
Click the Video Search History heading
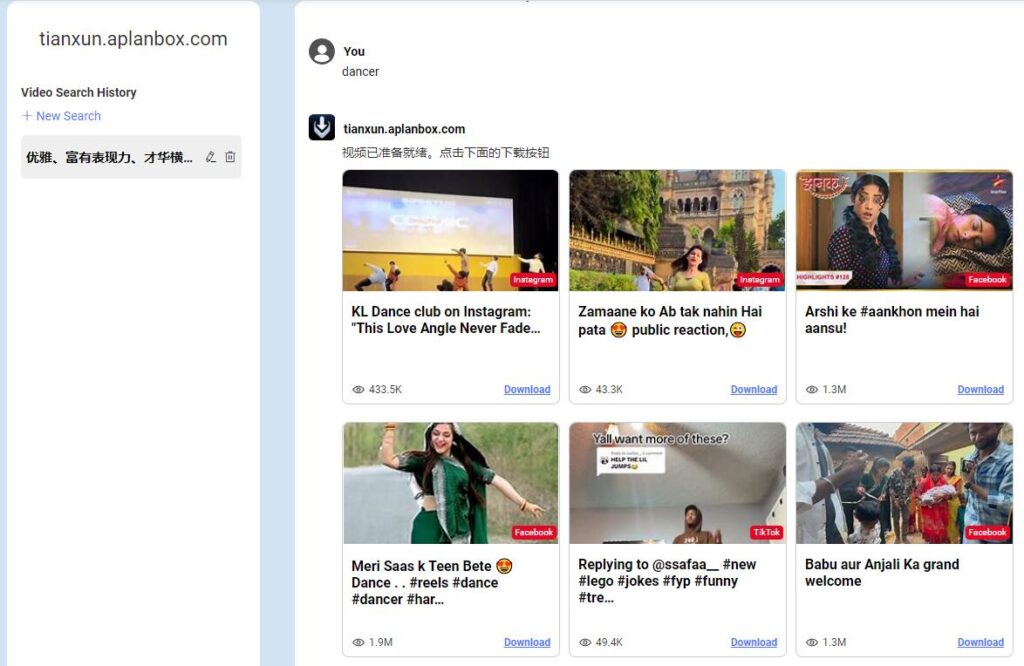point(78,92)
